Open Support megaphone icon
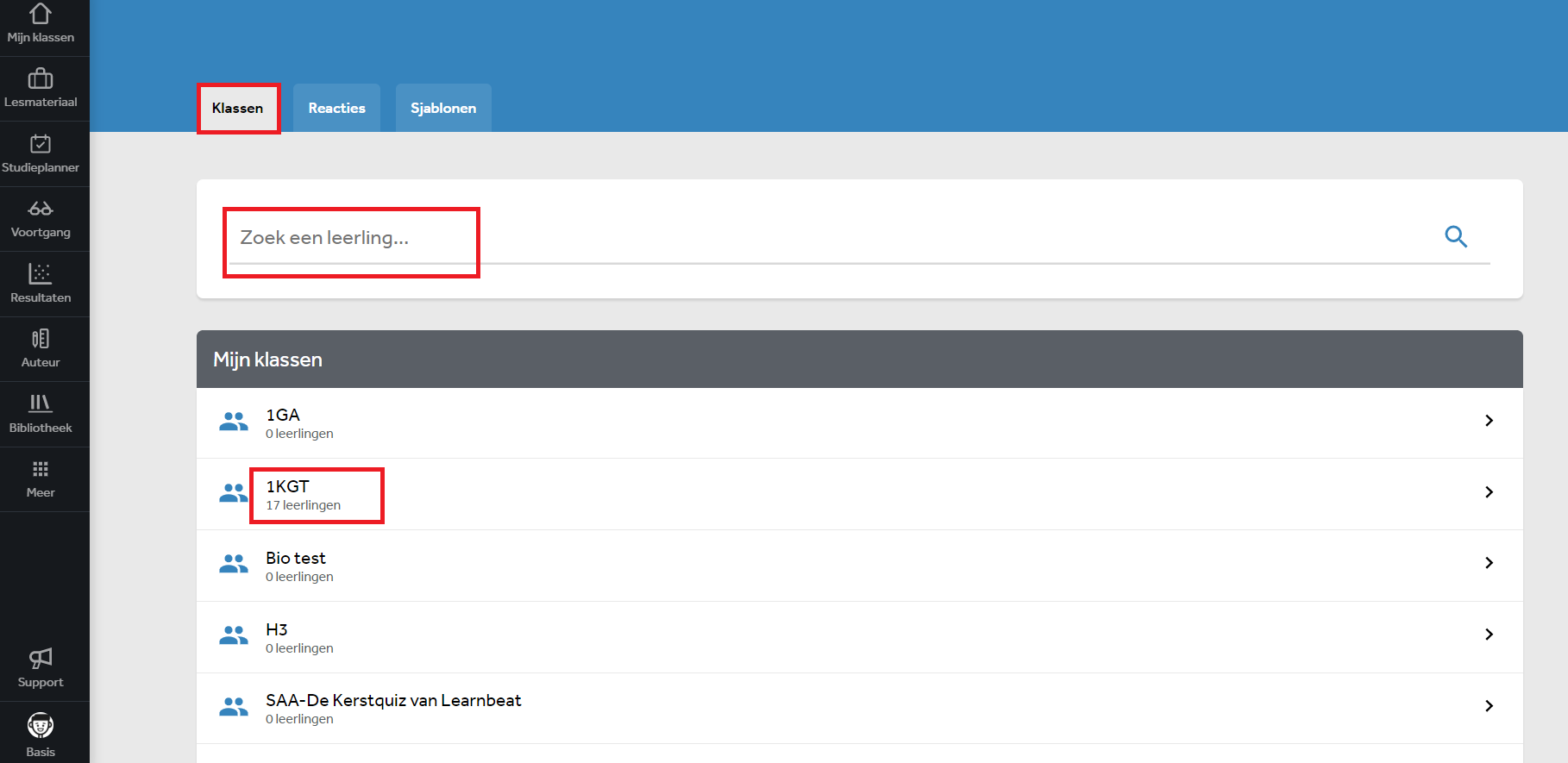 tap(41, 659)
